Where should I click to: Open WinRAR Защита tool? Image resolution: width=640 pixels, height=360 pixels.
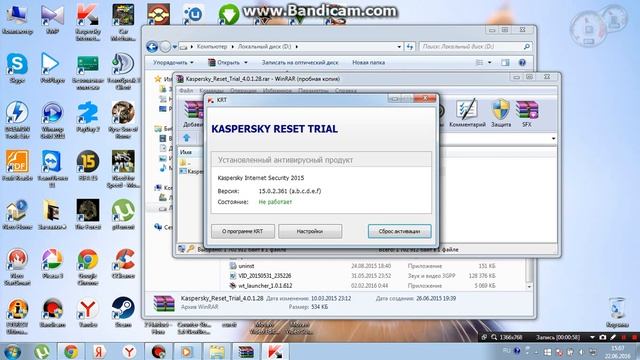pos(501,113)
